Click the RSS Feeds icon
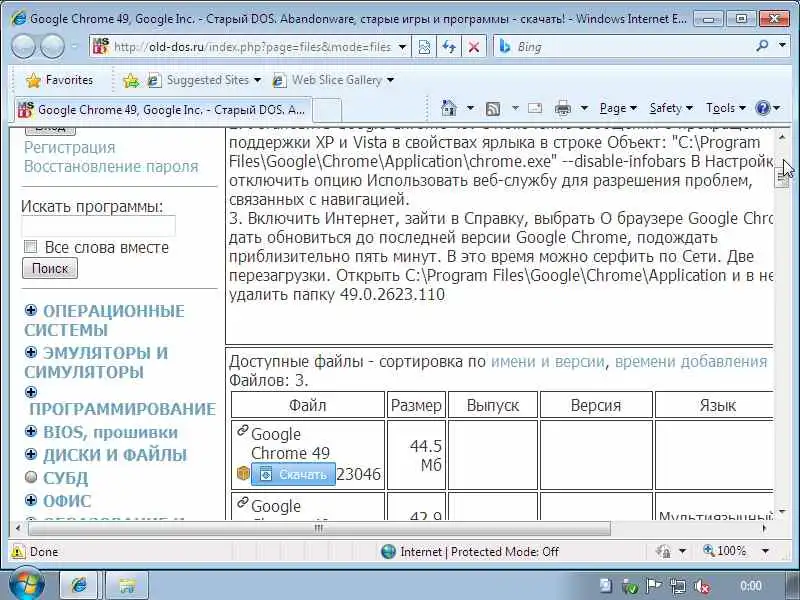The height and width of the screenshot is (600, 800). tap(493, 108)
